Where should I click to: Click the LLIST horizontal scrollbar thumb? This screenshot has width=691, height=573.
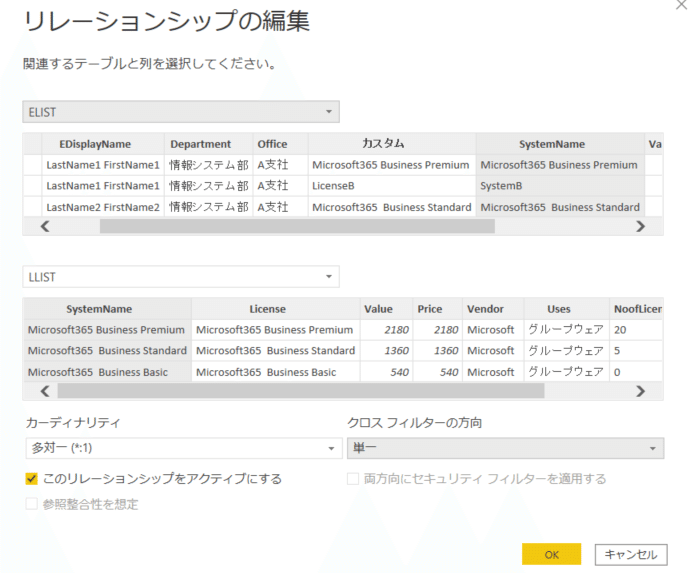pyautogui.click(x=301, y=391)
